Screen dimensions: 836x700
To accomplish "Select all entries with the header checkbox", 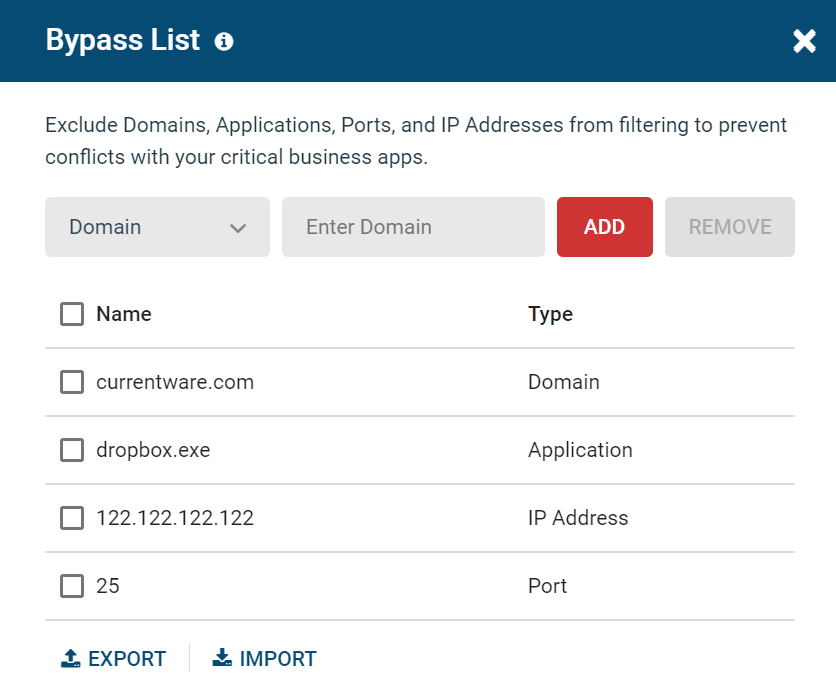I will point(71,313).
